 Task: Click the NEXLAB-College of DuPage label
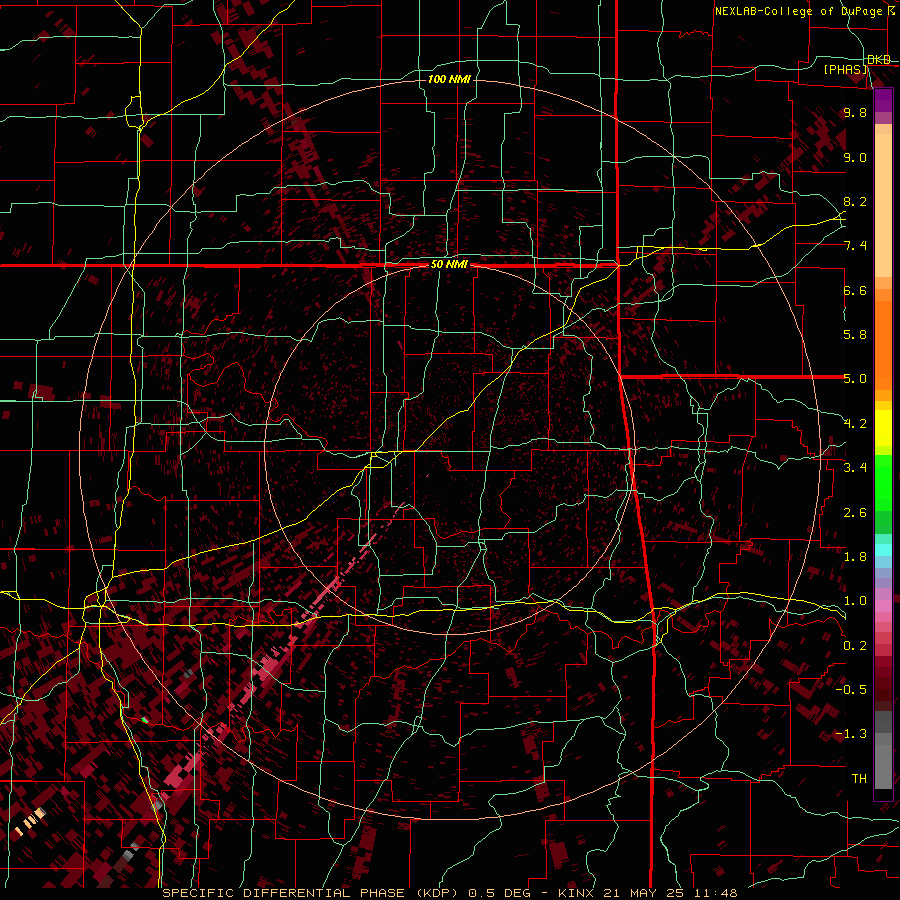pos(800,11)
